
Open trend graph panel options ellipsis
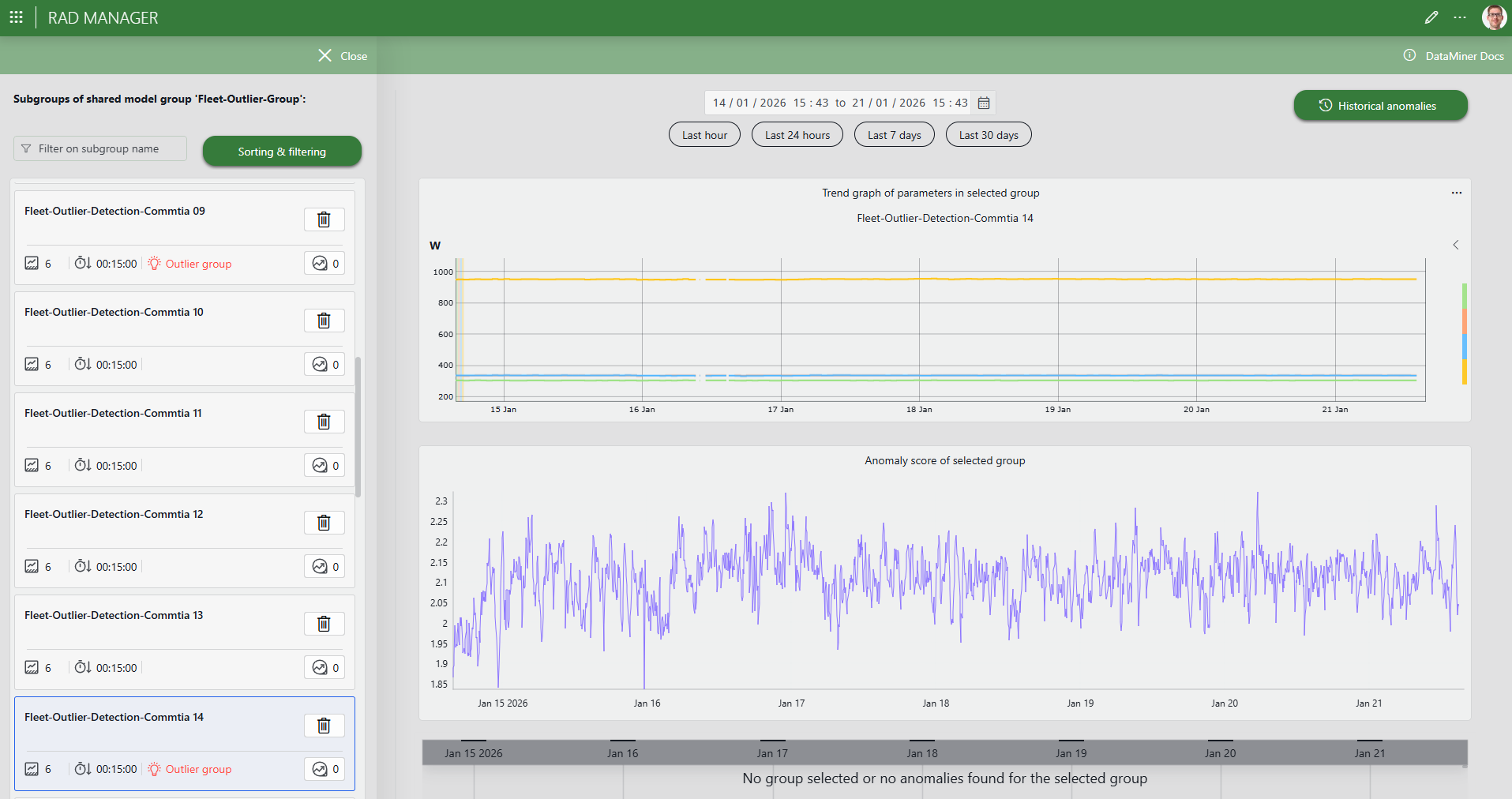pyautogui.click(x=1456, y=193)
